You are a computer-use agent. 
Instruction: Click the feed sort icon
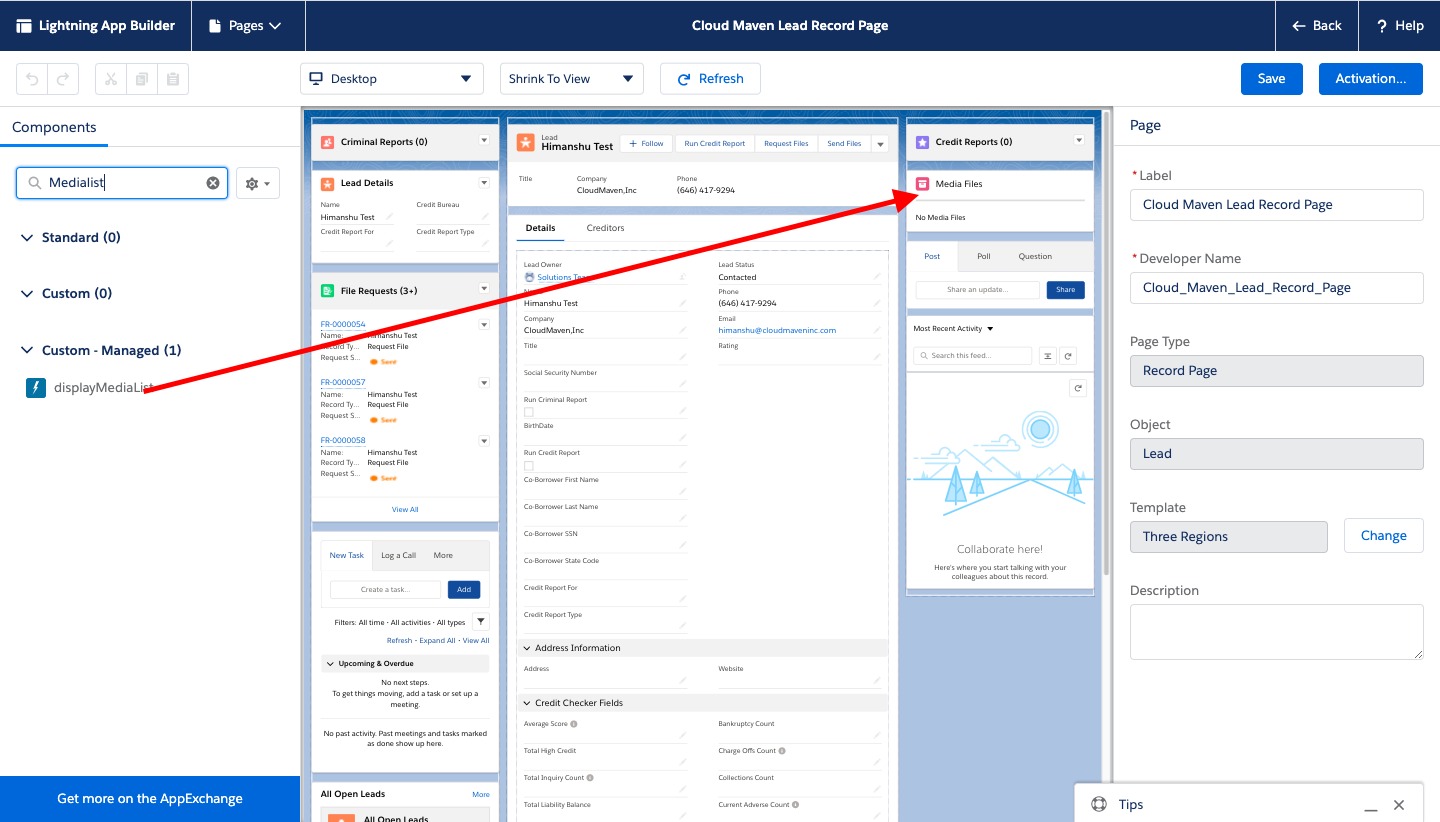1047,356
